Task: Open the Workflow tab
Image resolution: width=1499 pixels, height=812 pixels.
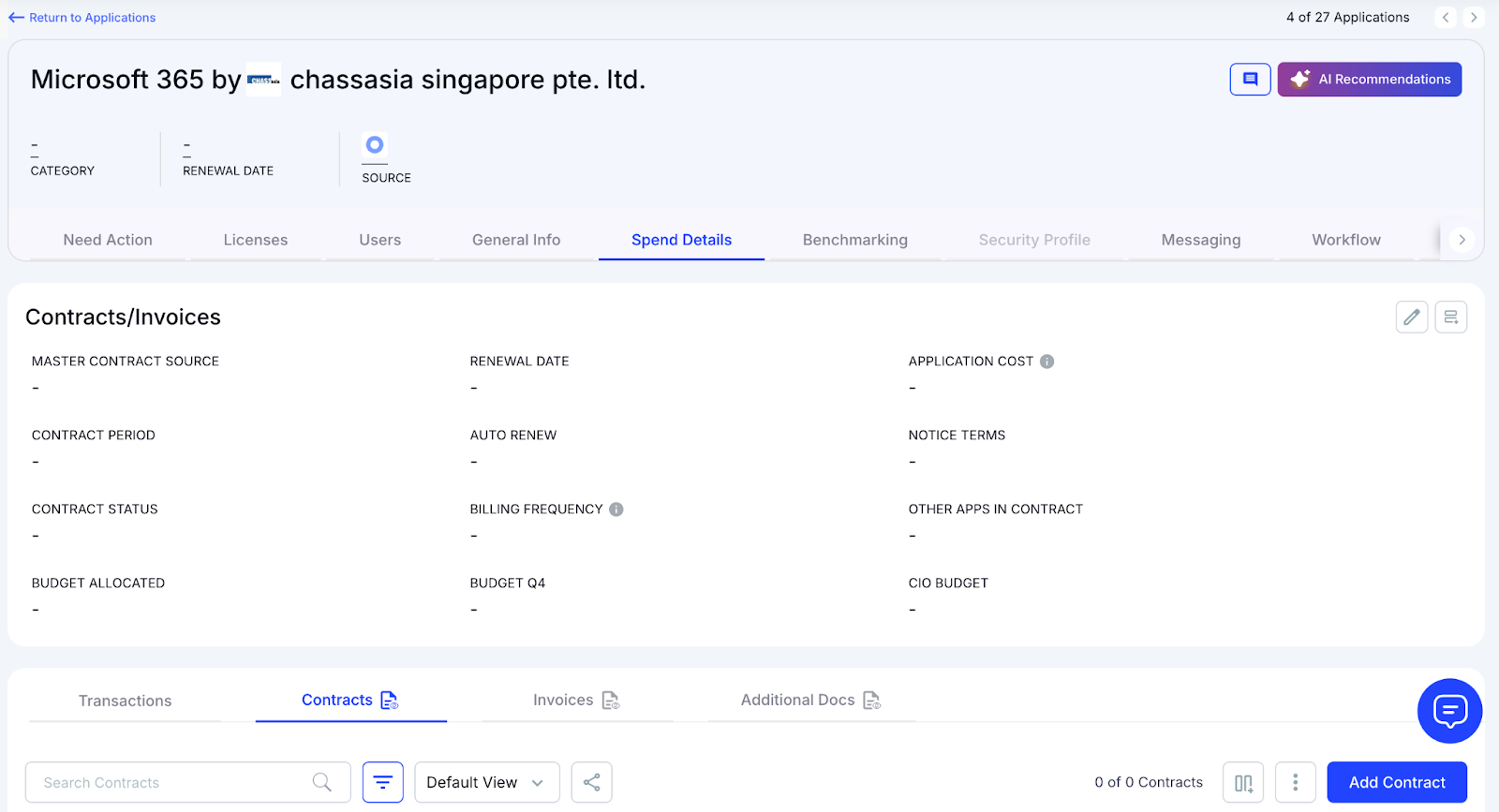Action: 1345,240
